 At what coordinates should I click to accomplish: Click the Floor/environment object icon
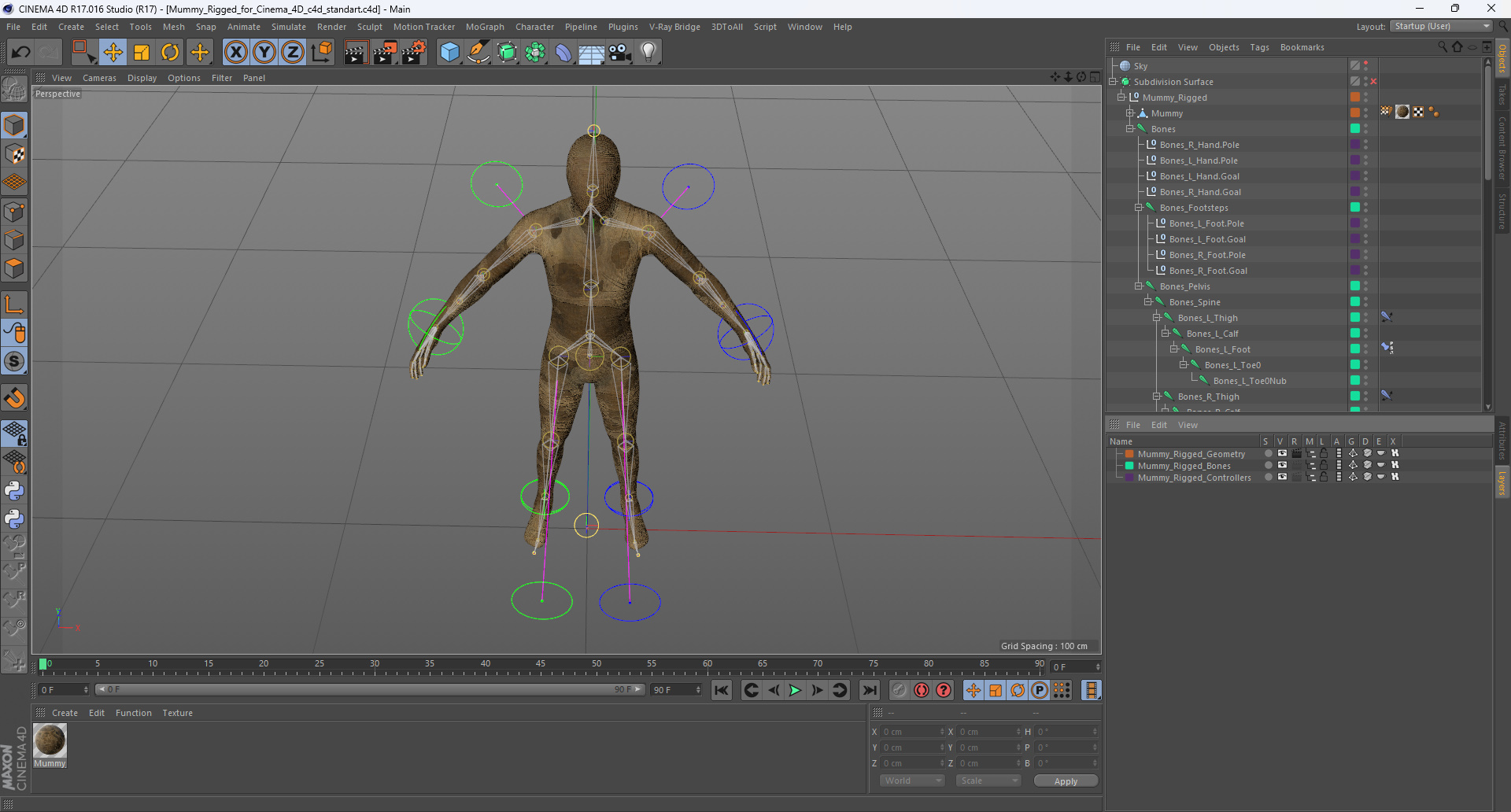pyautogui.click(x=592, y=53)
